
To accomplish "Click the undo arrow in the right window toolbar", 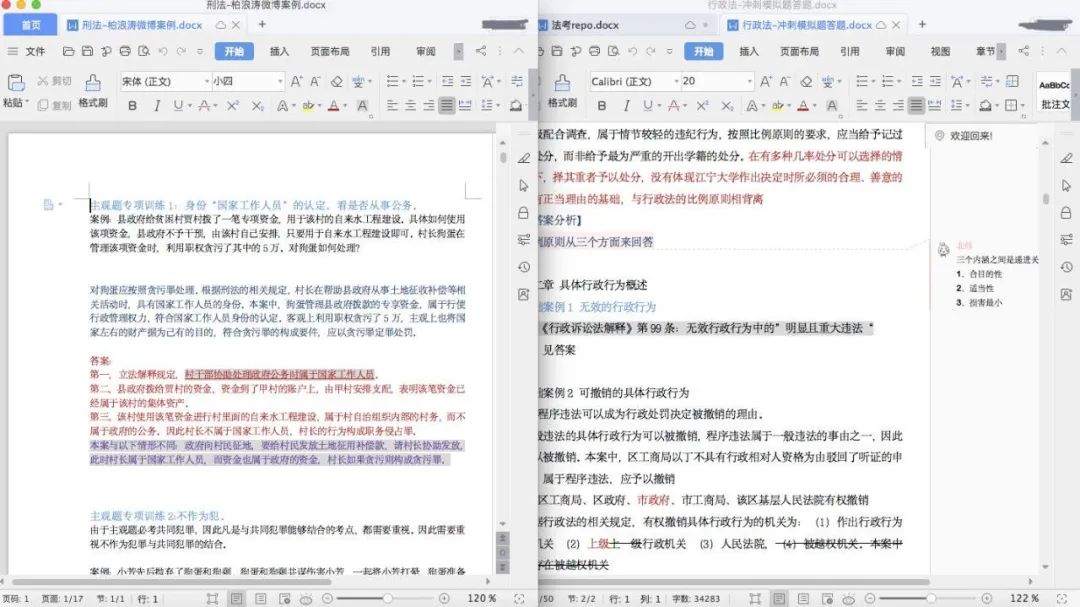I will click(632, 51).
